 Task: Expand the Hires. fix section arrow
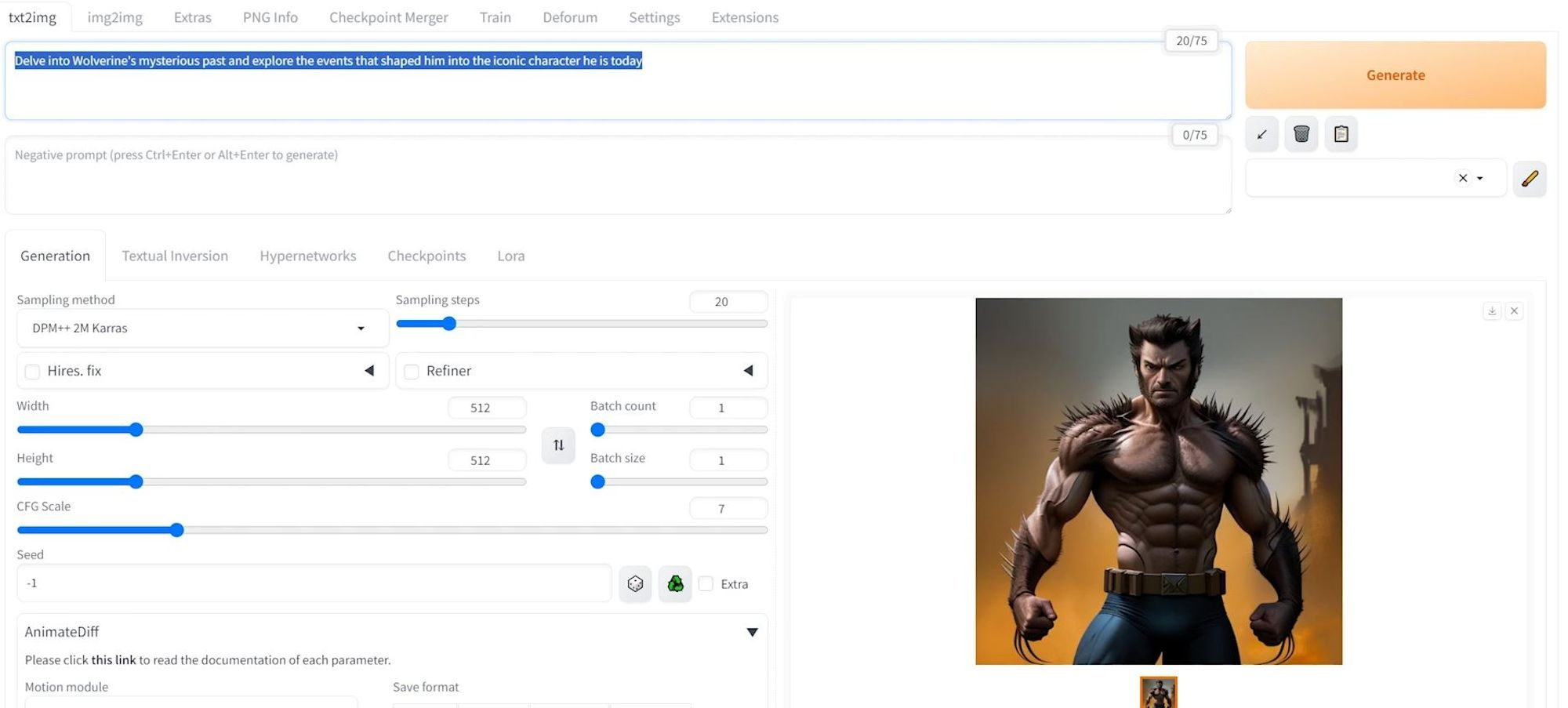[369, 370]
